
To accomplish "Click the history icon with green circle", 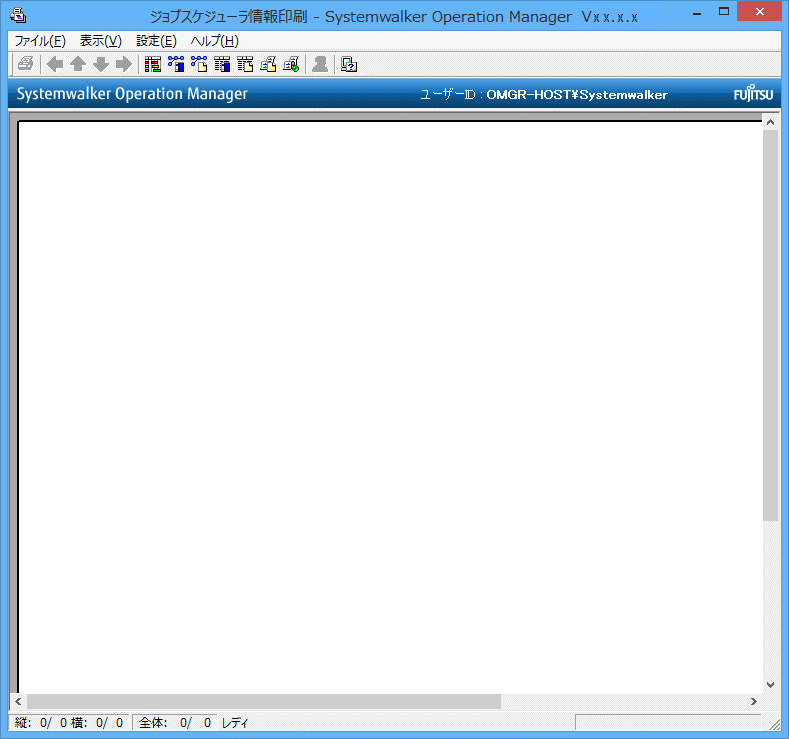I will click(291, 64).
